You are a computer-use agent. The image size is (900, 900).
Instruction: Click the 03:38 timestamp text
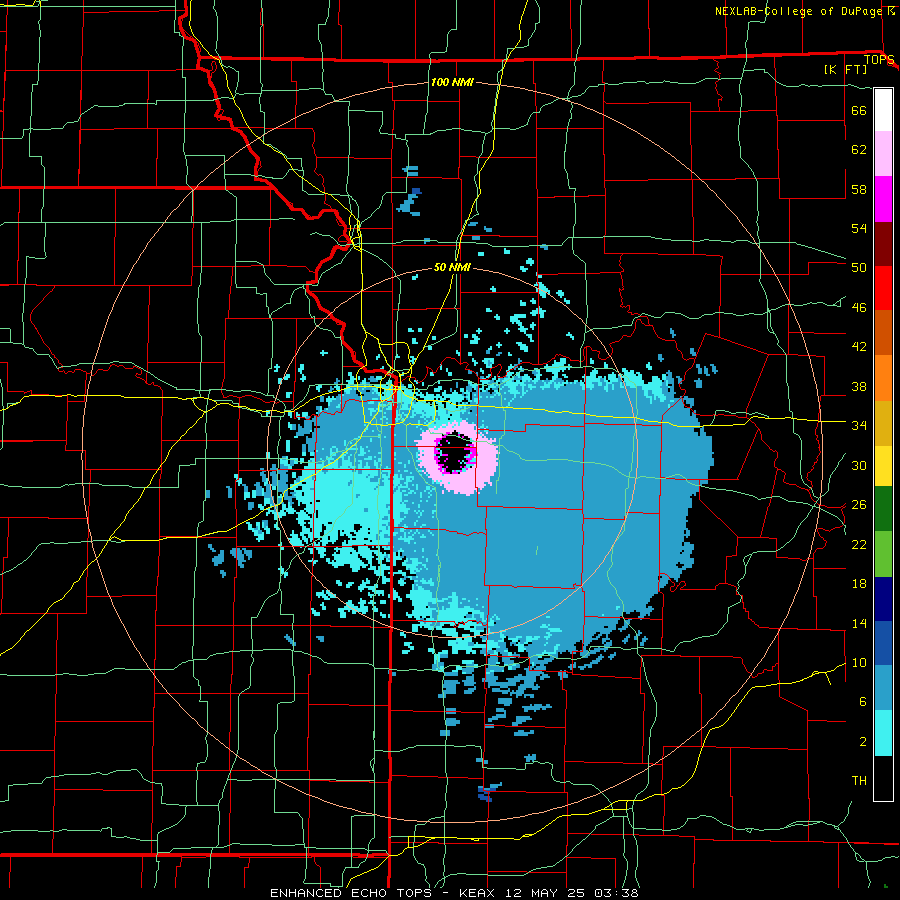click(614, 893)
